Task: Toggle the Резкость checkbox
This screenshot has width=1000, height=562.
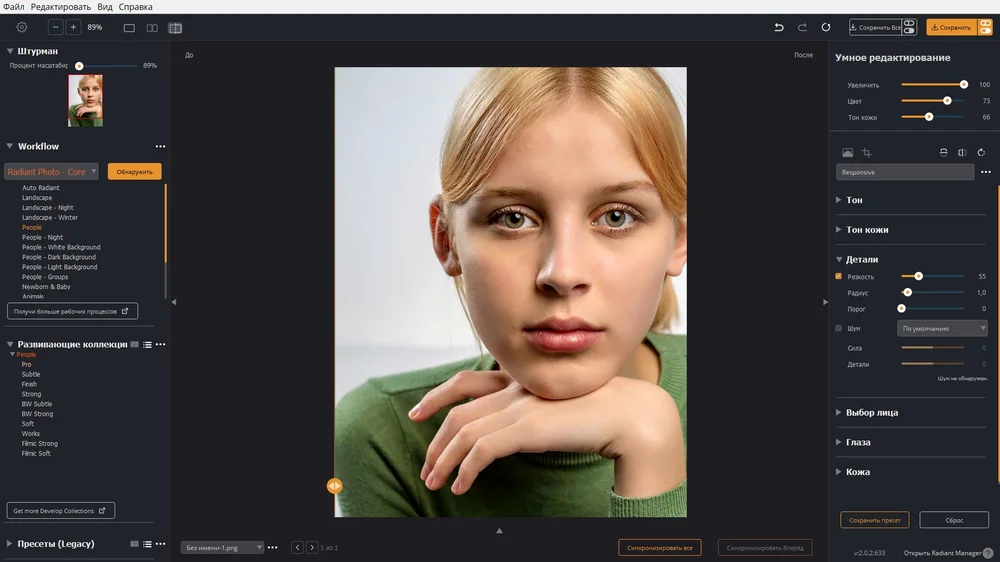Action: [x=839, y=276]
